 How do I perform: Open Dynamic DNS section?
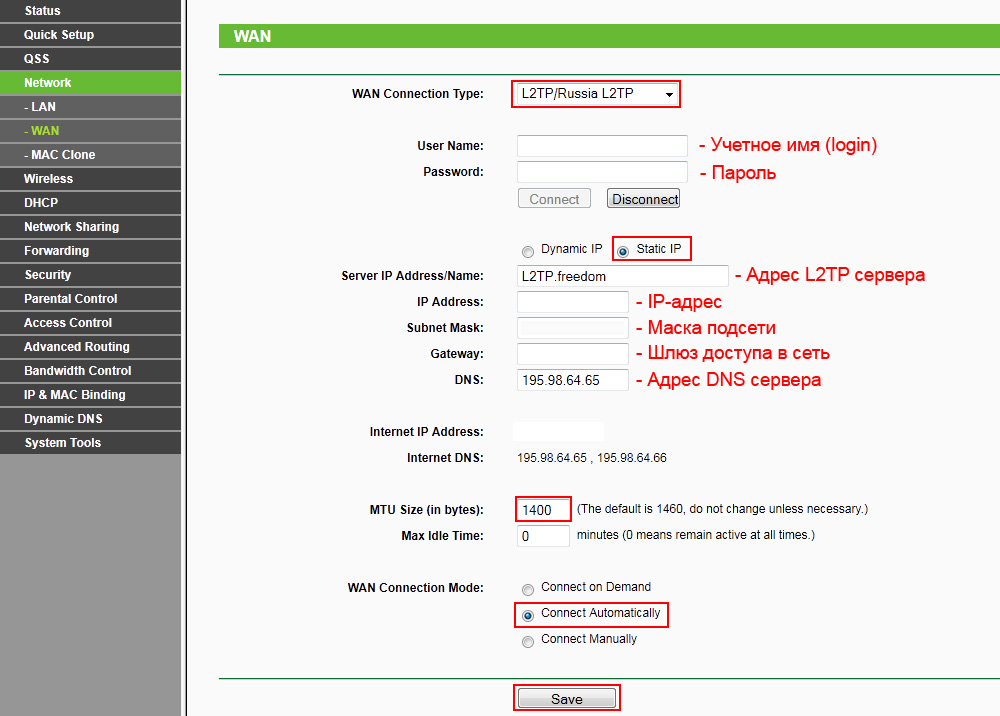click(91, 419)
